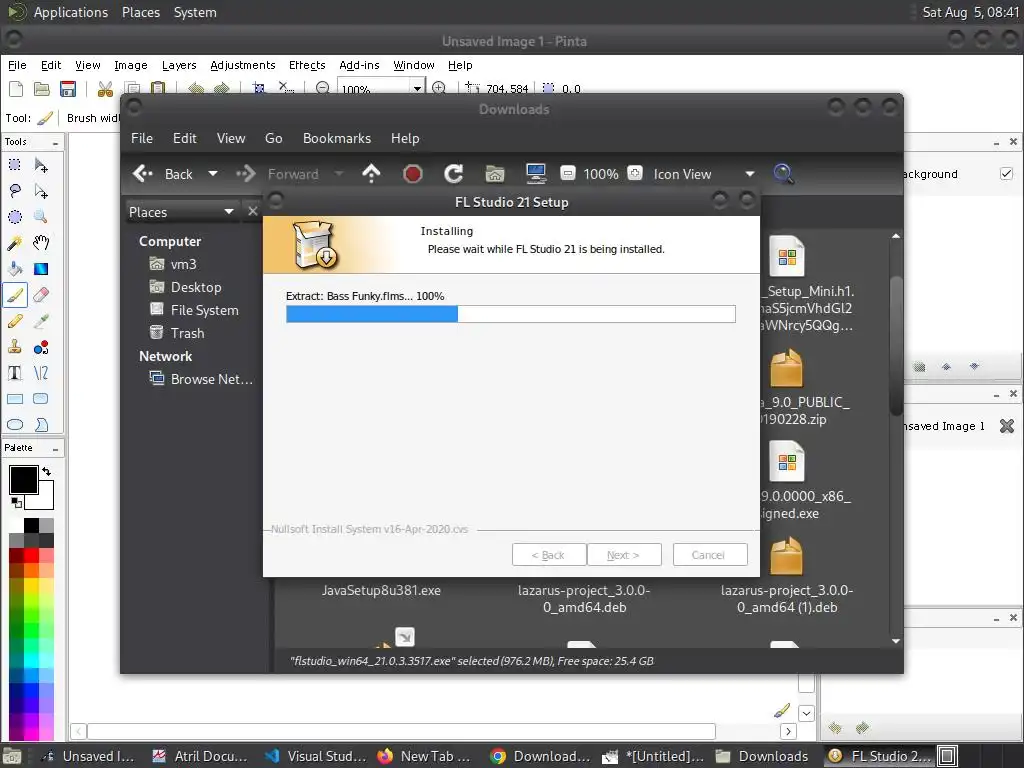Select the Lasso Select tool in Pinta
Viewport: 1024px width, 768px height.
(14, 191)
